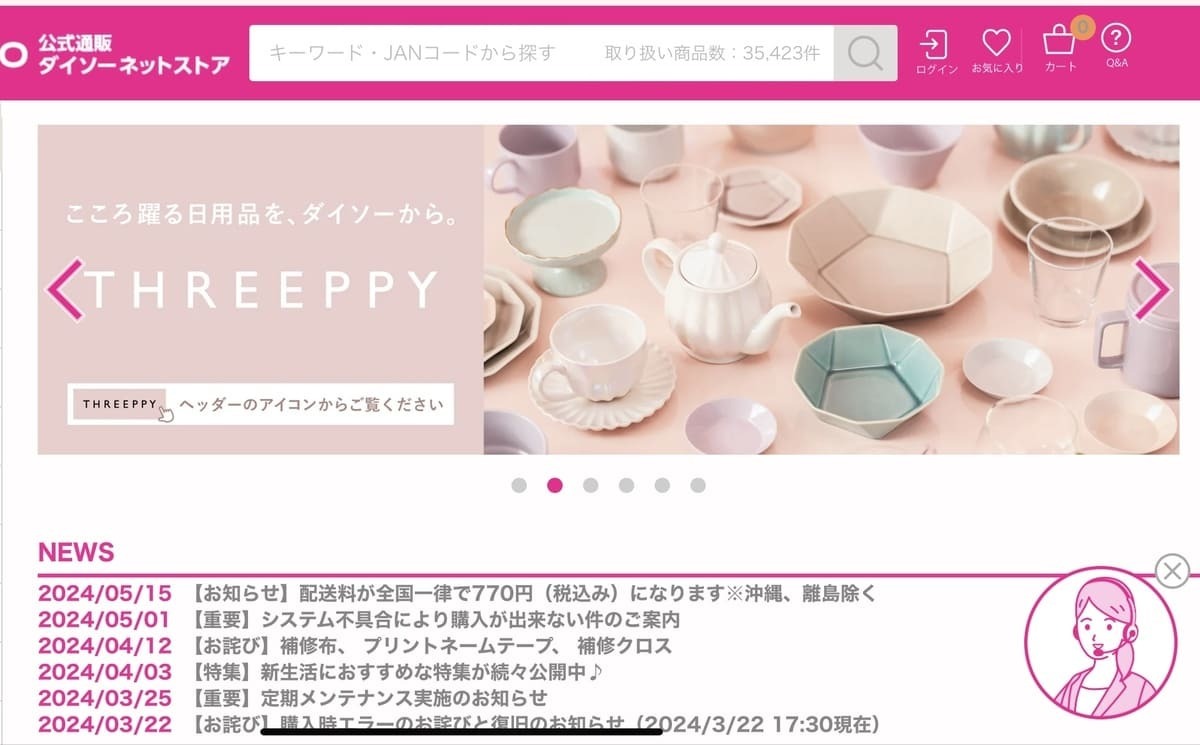Show the previous banner slide
This screenshot has height=745, width=1200.
(65, 290)
